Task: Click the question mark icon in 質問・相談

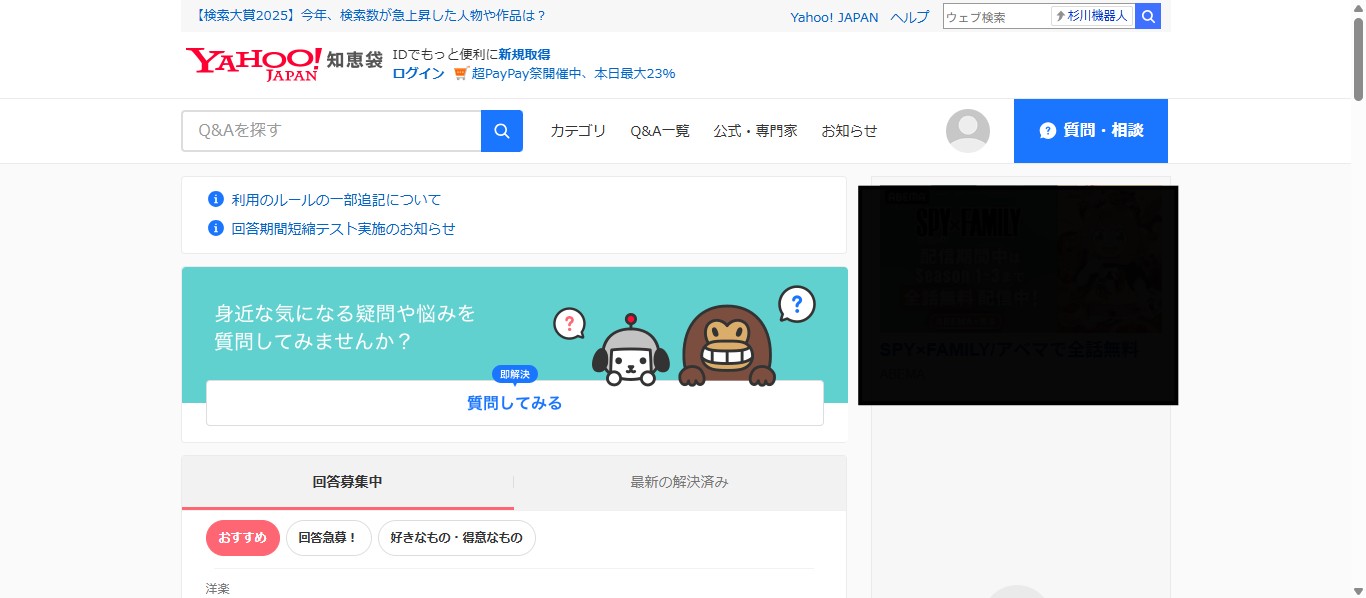Action: tap(1047, 130)
